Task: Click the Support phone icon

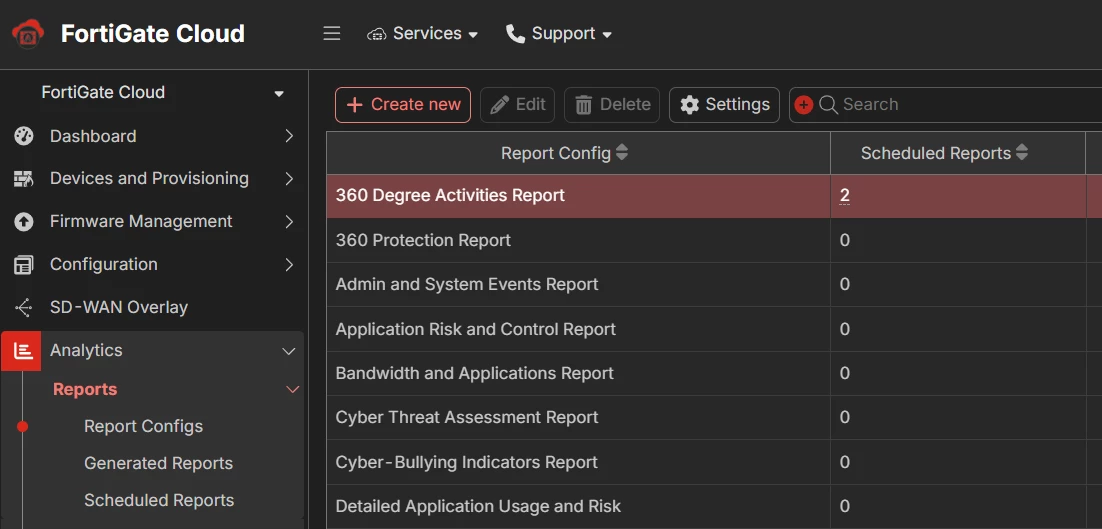Action: [515, 34]
